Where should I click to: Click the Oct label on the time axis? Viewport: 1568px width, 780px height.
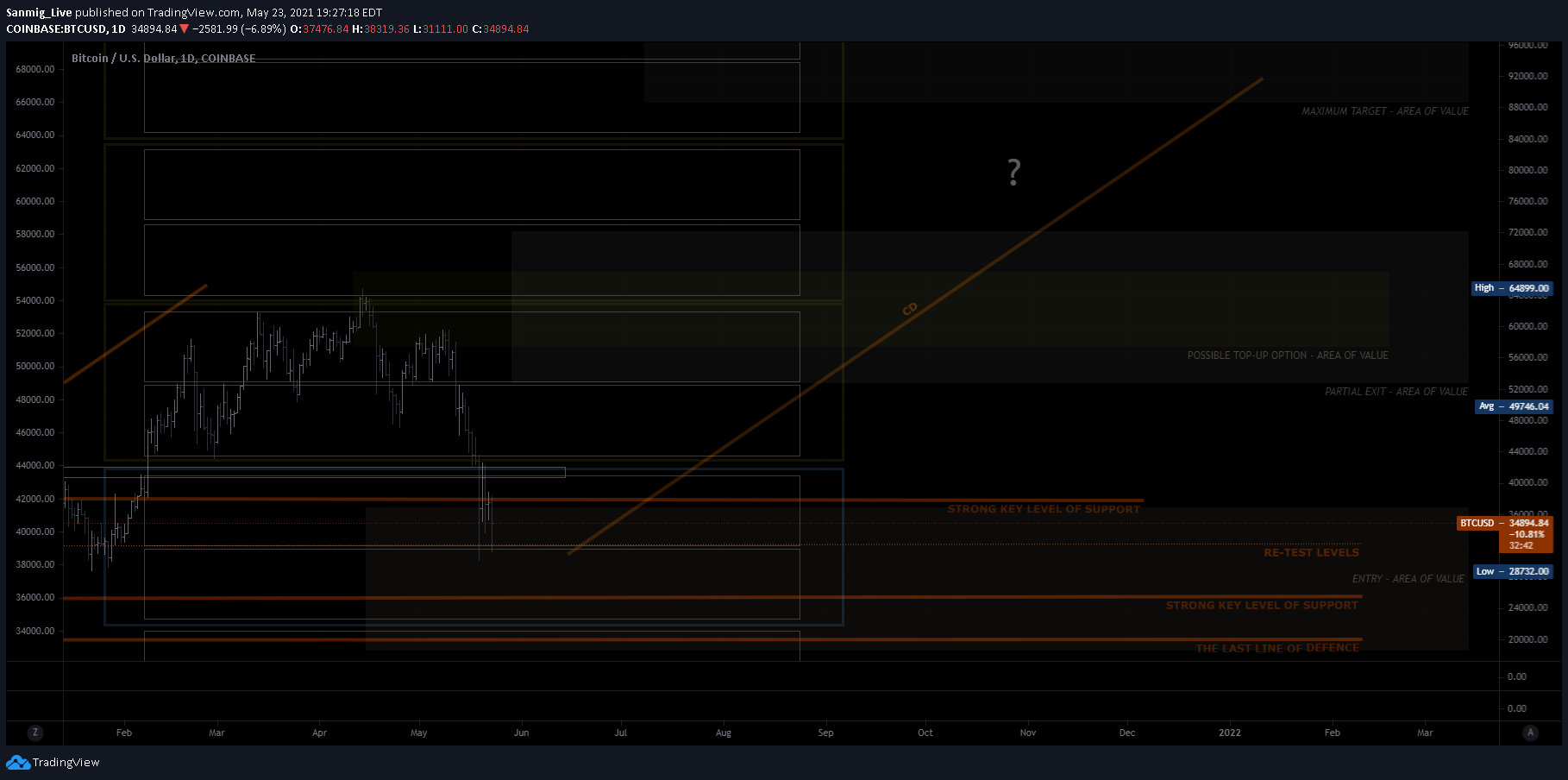point(925,733)
